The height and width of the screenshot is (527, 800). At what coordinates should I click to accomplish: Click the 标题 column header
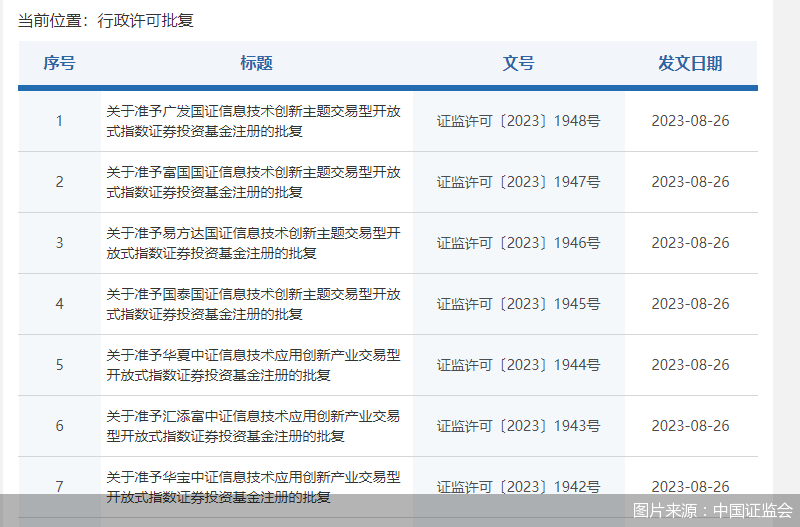click(256, 63)
